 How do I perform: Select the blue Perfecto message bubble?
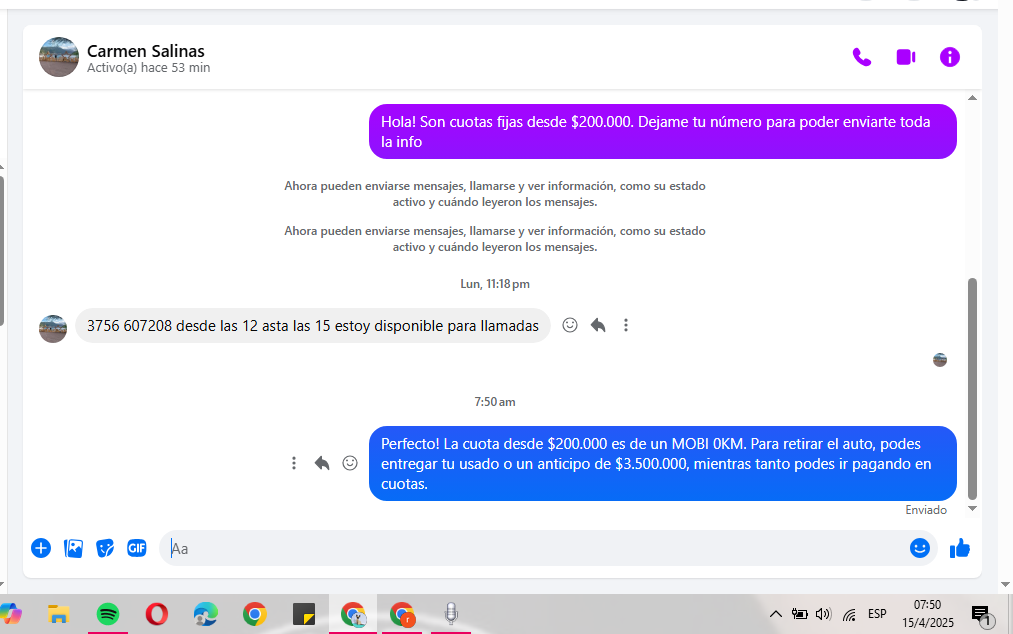(x=663, y=463)
